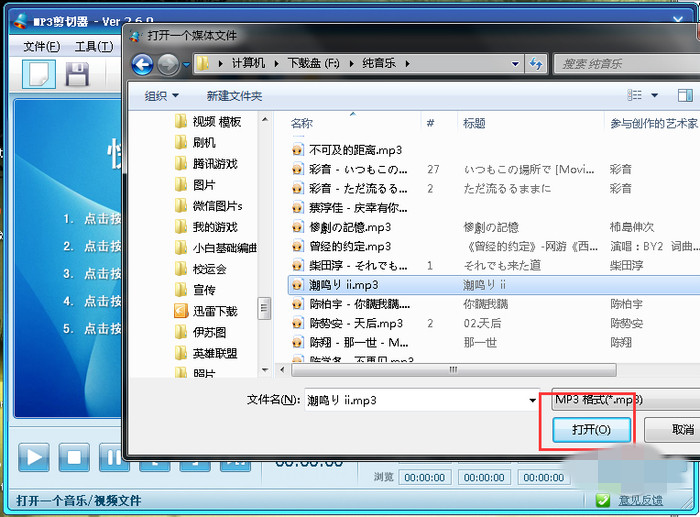Sort by the 标题 column header

tap(474, 123)
